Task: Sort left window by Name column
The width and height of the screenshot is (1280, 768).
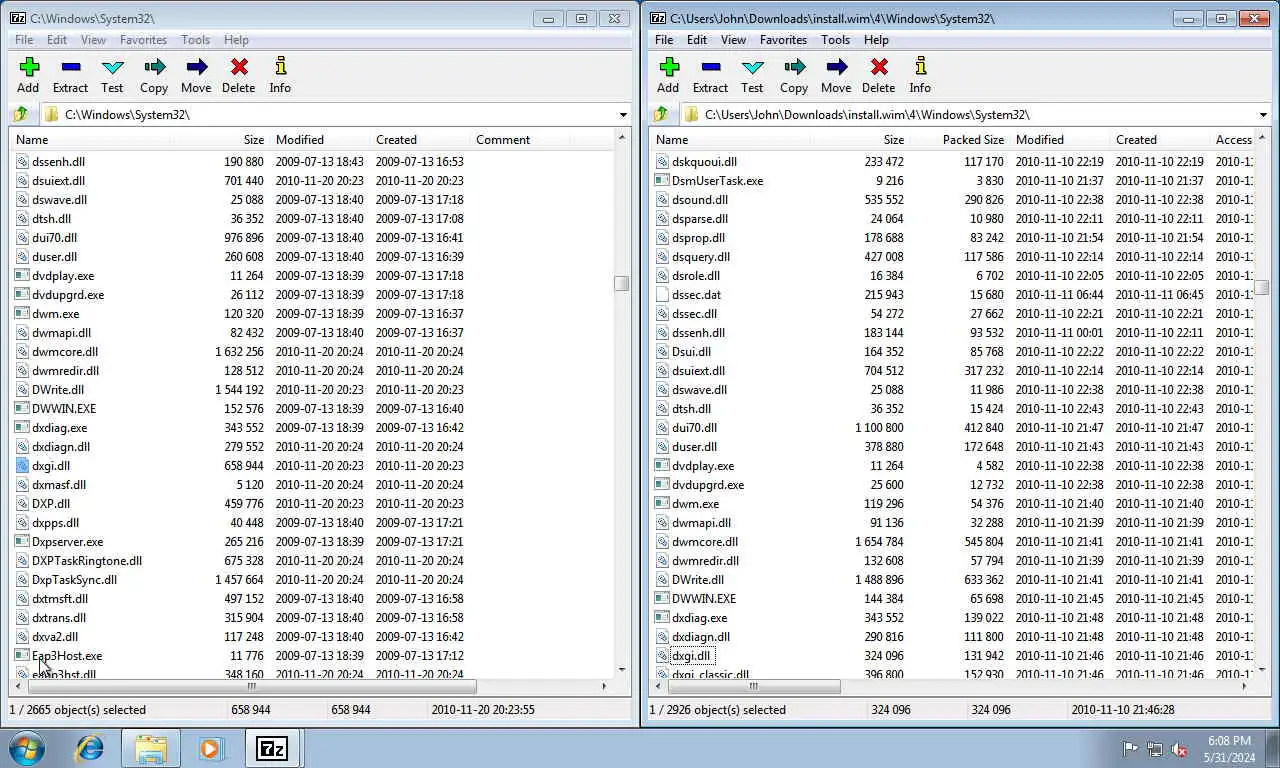Action: [90, 140]
